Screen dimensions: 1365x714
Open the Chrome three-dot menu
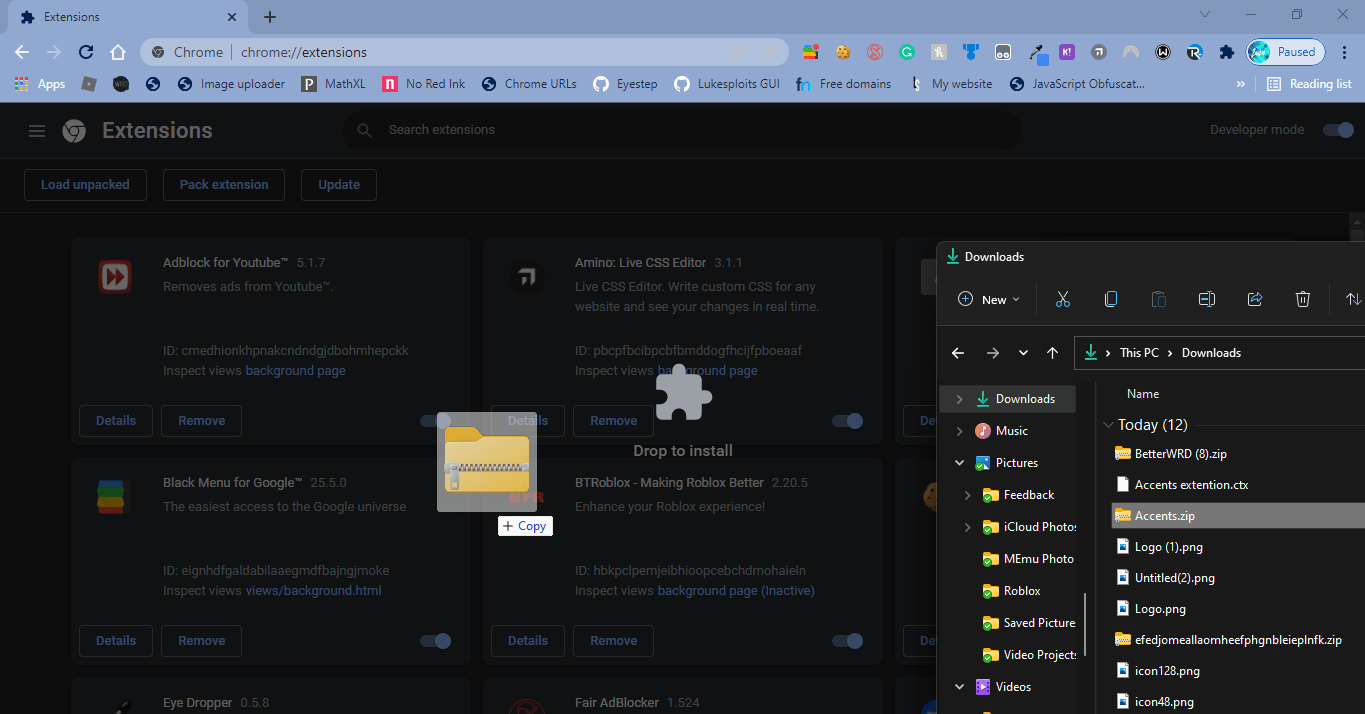click(x=1344, y=51)
